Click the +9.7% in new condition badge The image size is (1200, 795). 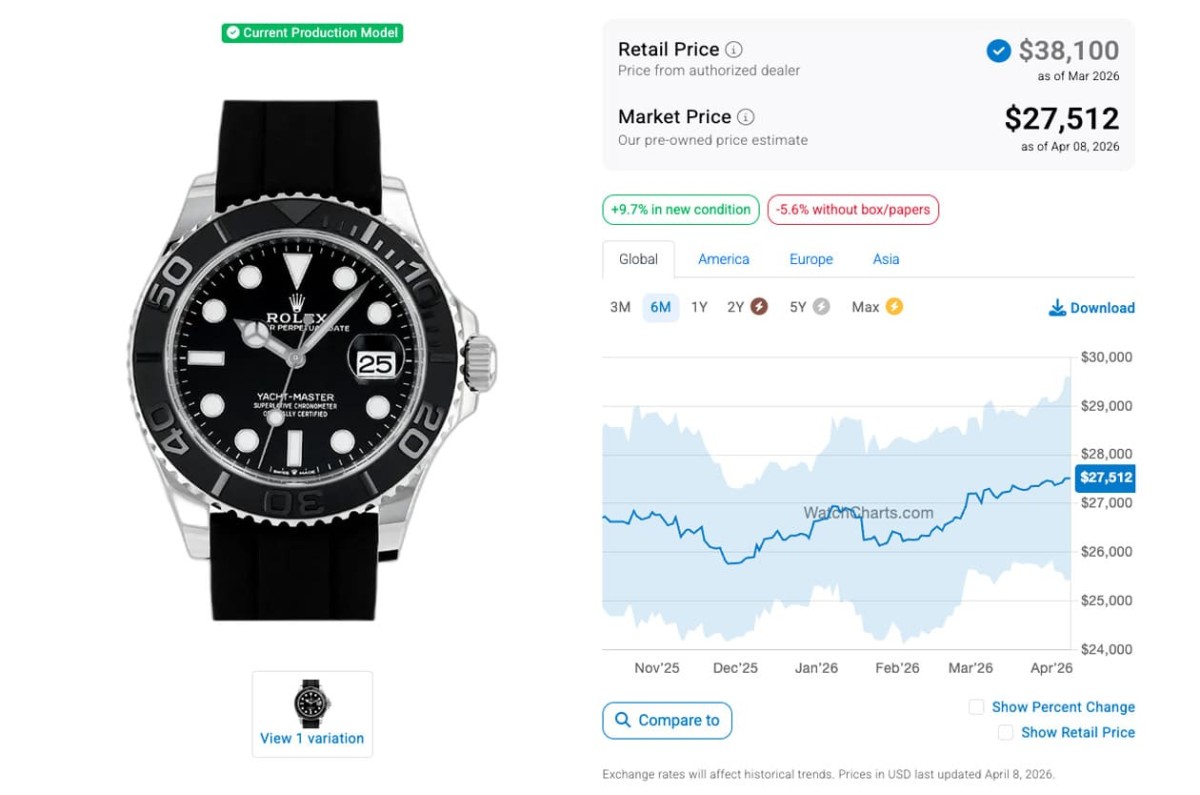click(x=681, y=210)
